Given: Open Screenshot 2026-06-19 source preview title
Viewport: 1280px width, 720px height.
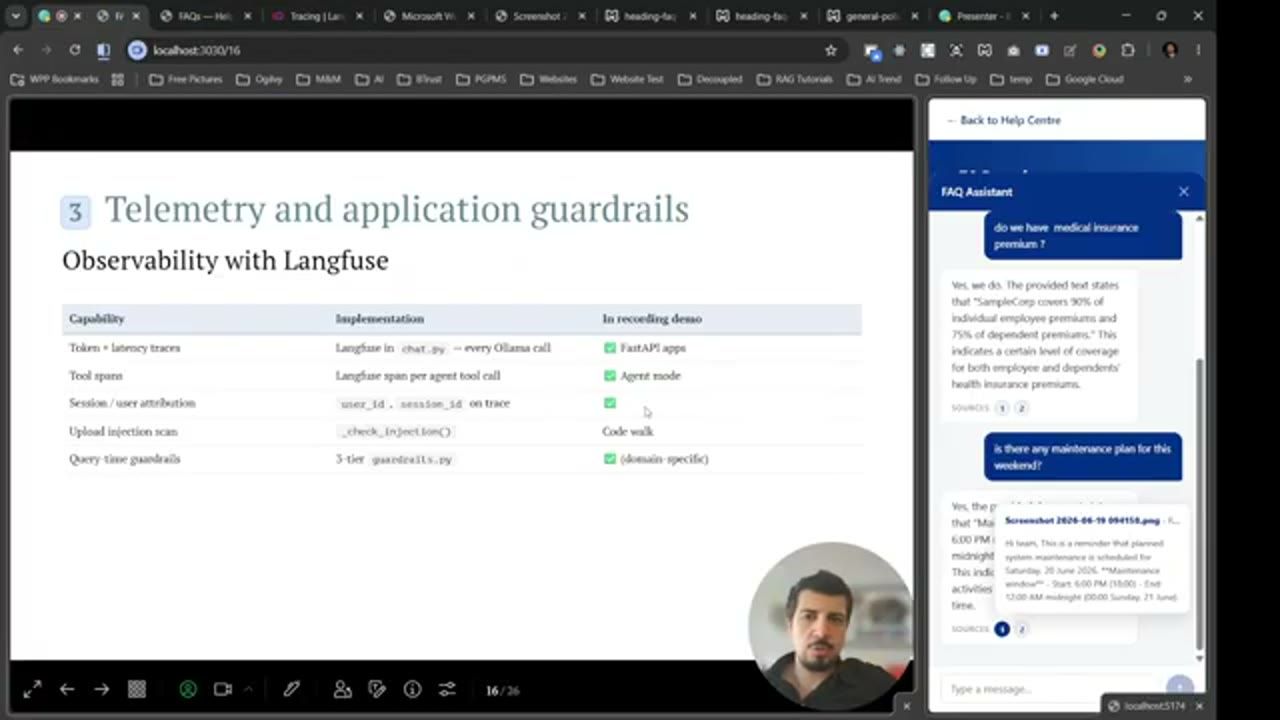Looking at the screenshot, I should pos(1082,520).
